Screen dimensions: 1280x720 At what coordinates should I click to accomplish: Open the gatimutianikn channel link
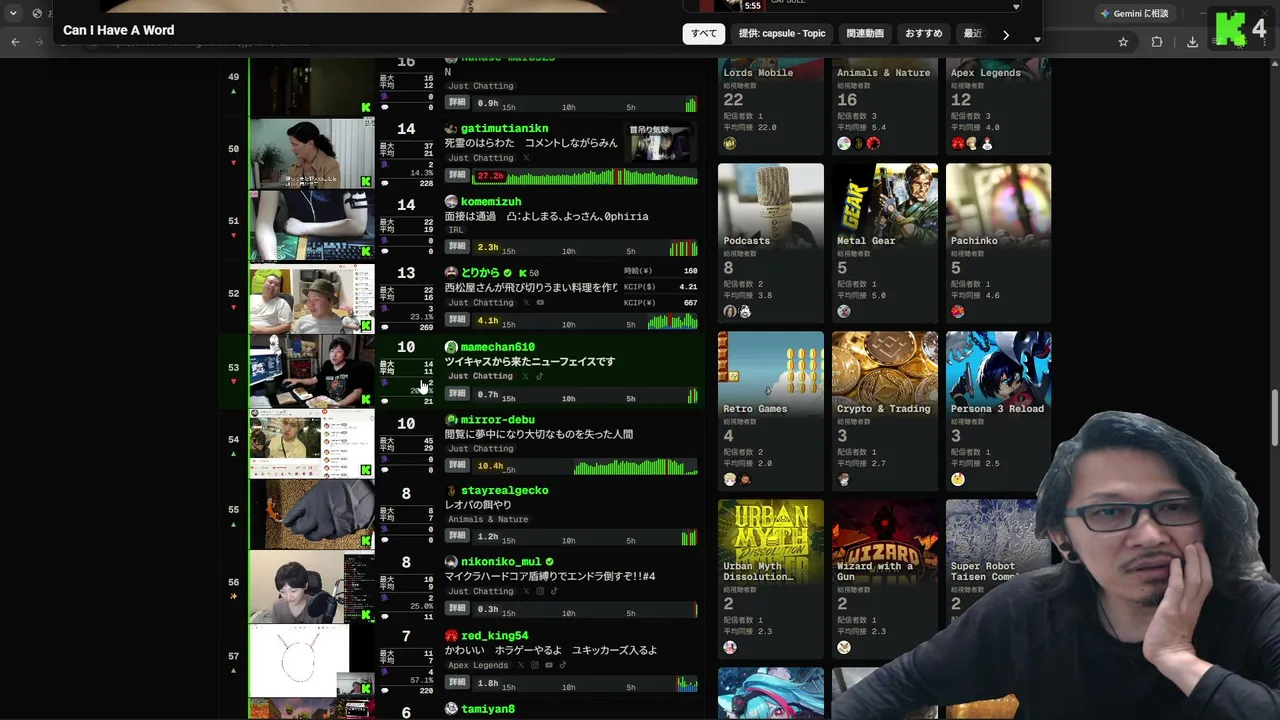504,129
